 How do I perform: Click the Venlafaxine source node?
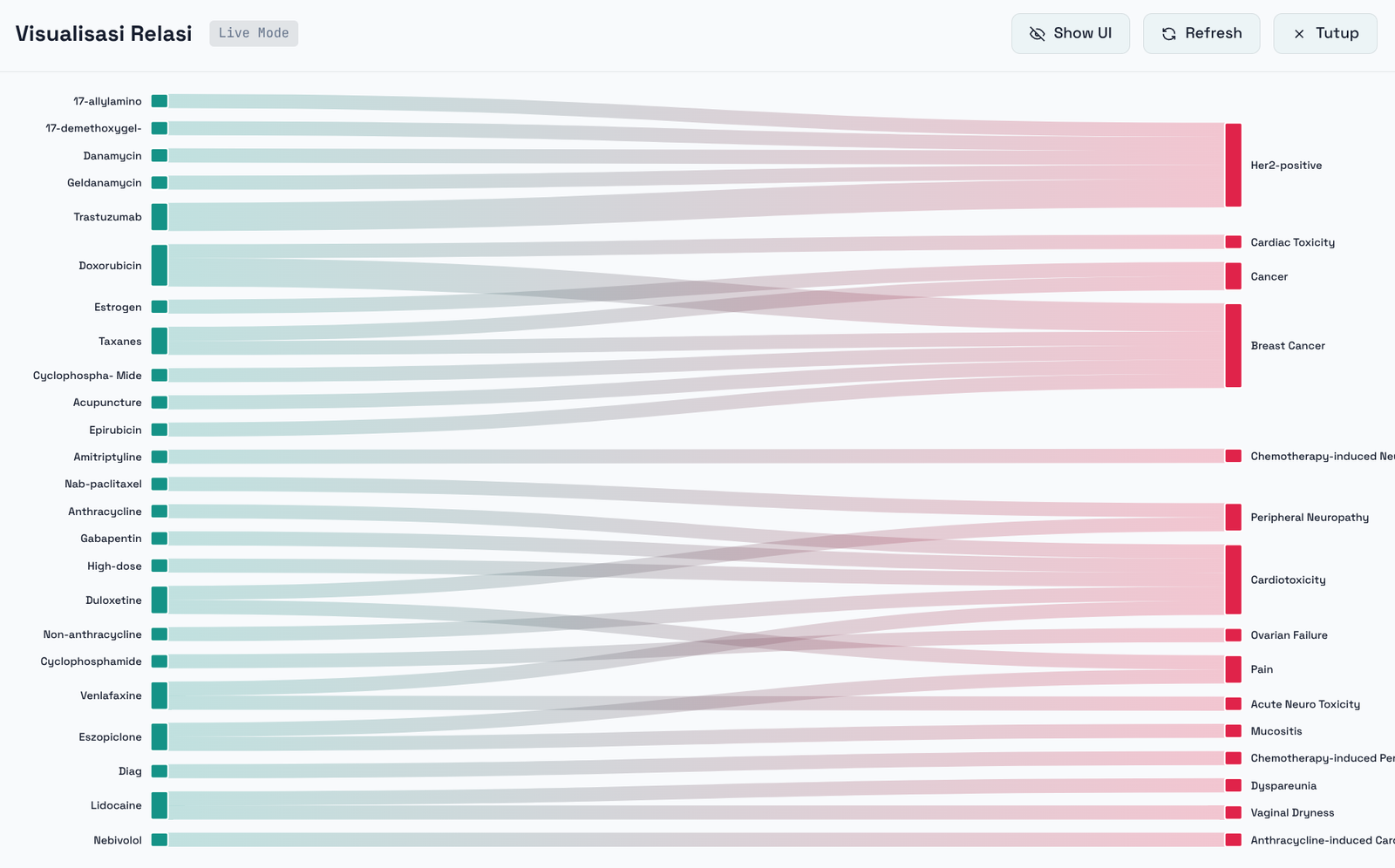(159, 695)
